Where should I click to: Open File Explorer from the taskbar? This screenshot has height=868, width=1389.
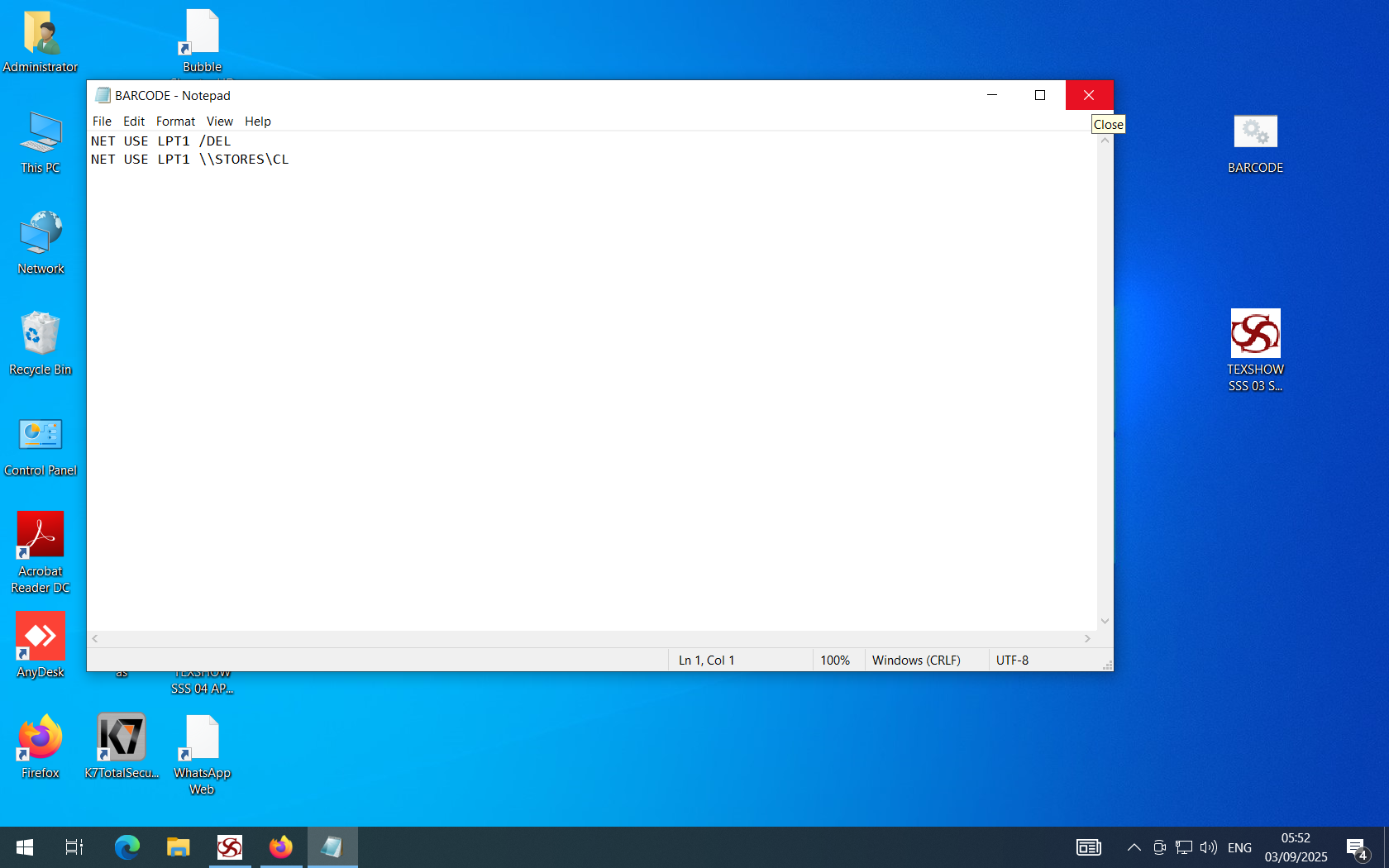[x=179, y=847]
